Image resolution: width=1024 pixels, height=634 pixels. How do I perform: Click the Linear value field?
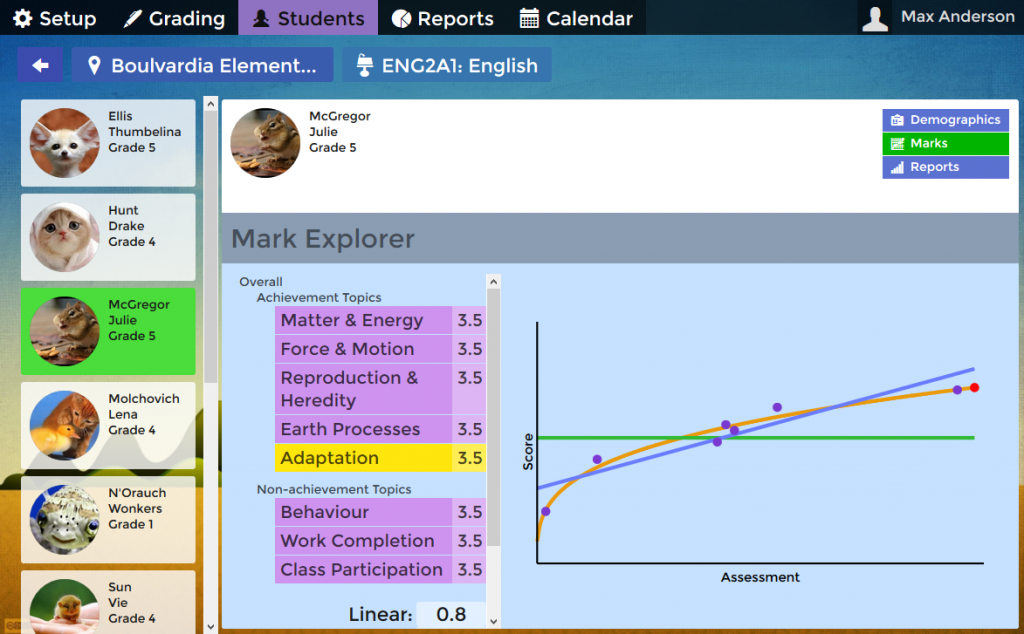tap(450, 615)
